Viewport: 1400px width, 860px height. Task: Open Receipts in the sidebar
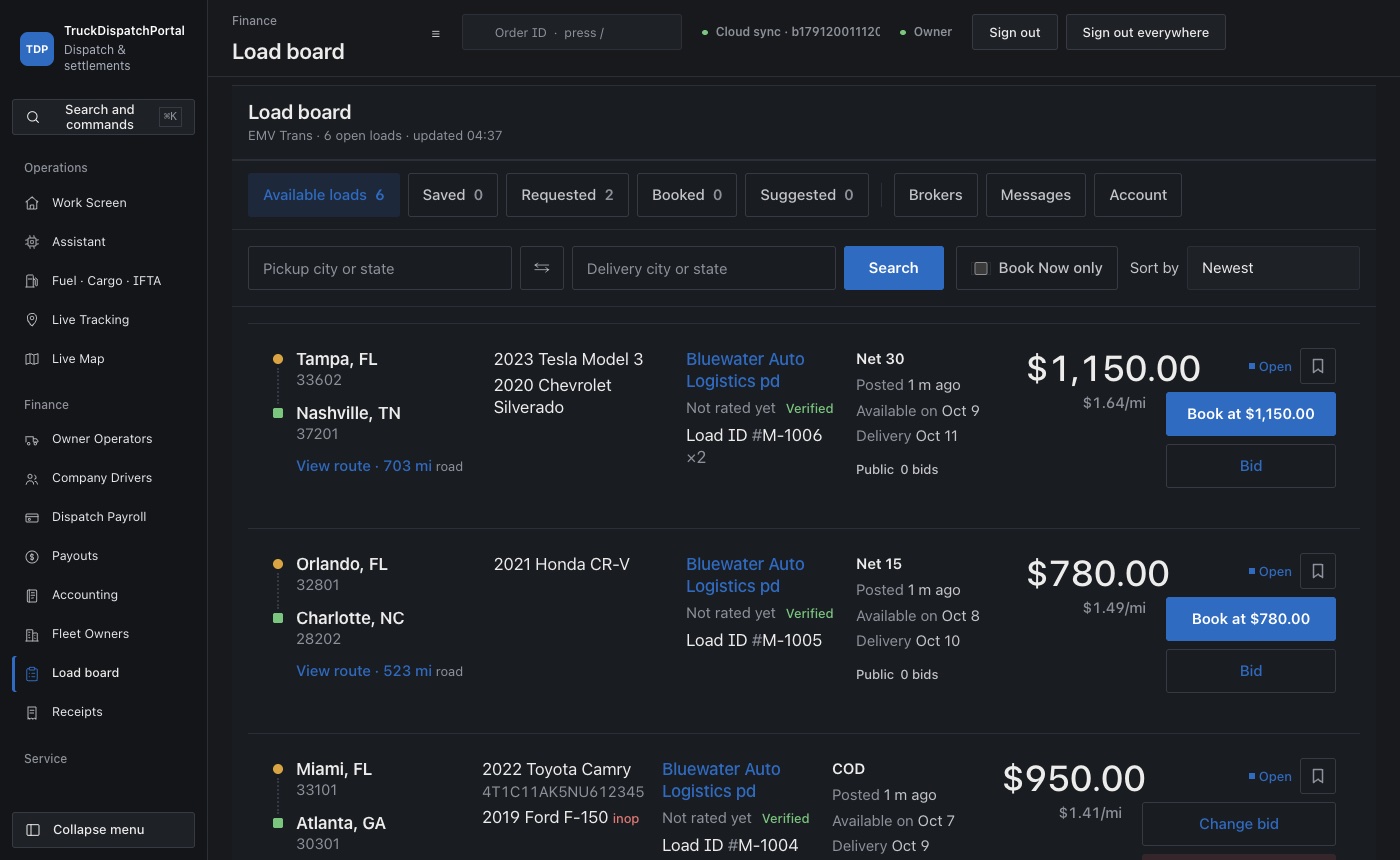coord(77,712)
